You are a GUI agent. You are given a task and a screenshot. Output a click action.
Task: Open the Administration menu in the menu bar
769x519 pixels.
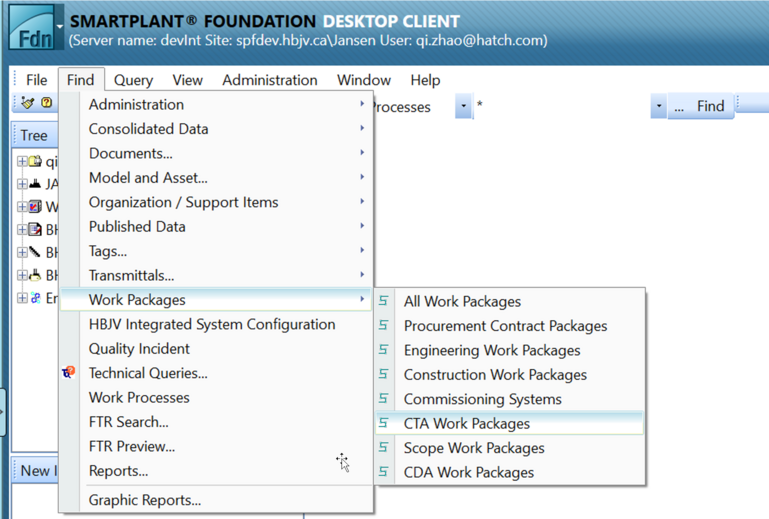(x=270, y=80)
